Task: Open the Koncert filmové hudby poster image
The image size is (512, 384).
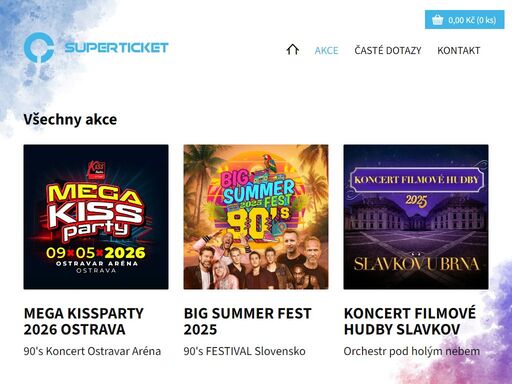Action: [x=416, y=217]
